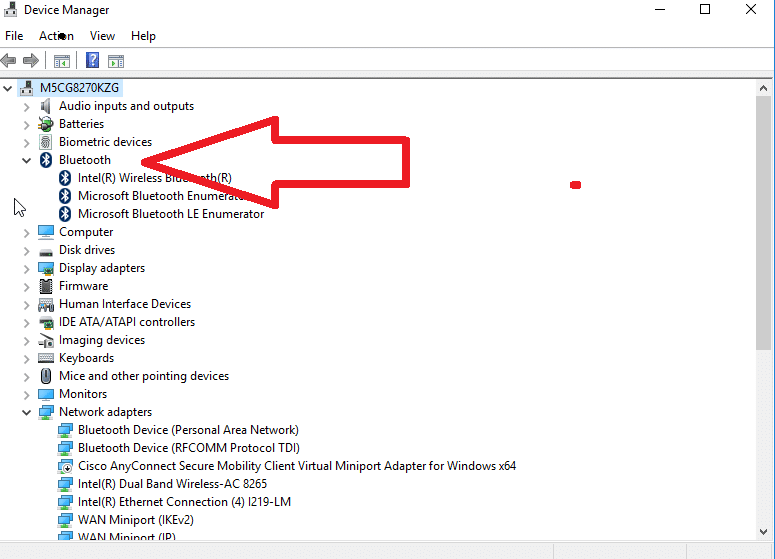Select Intel(R) Dual Band Wireless-AC 8265 adapter

[172, 484]
